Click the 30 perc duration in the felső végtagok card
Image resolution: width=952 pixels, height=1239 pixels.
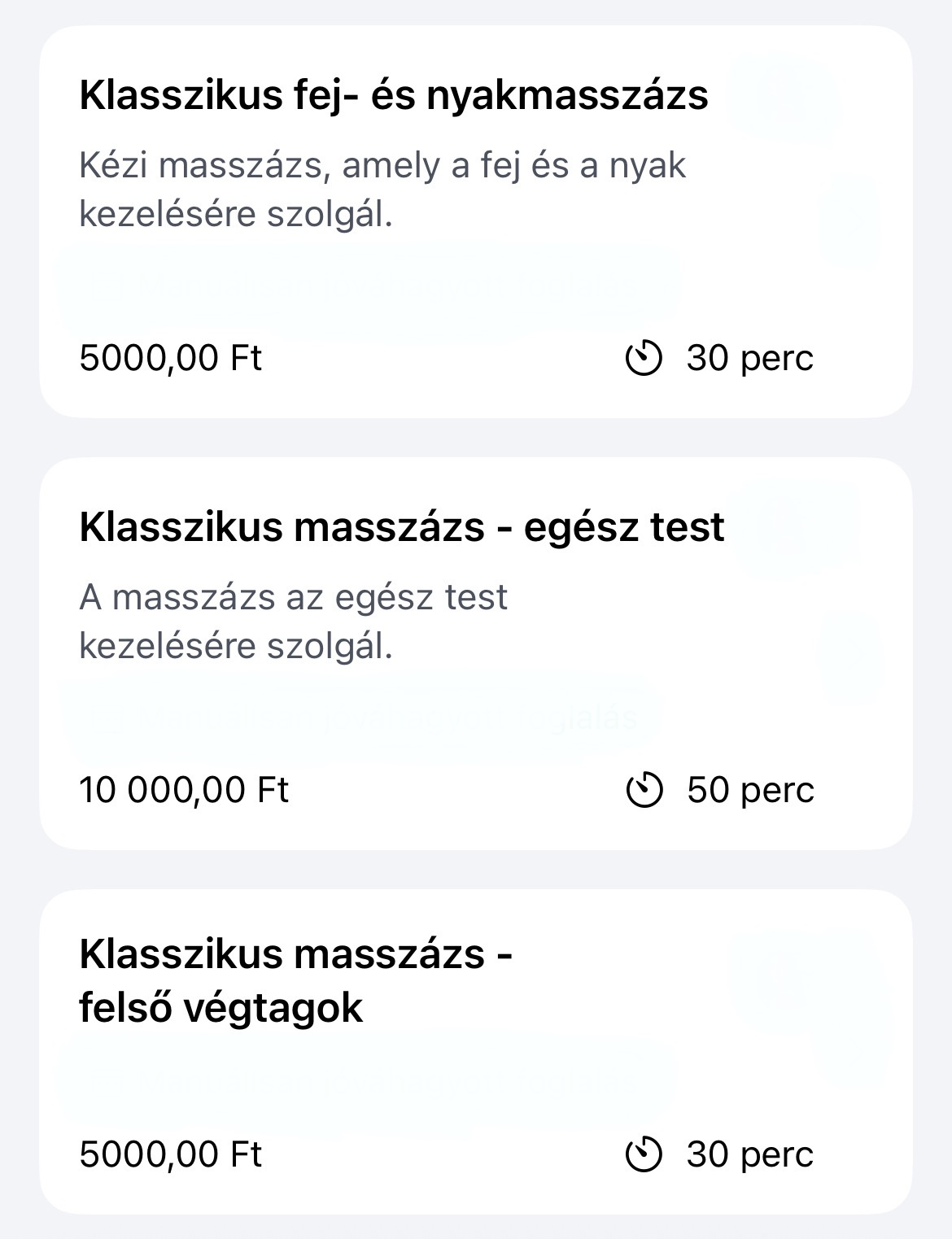tap(750, 1154)
